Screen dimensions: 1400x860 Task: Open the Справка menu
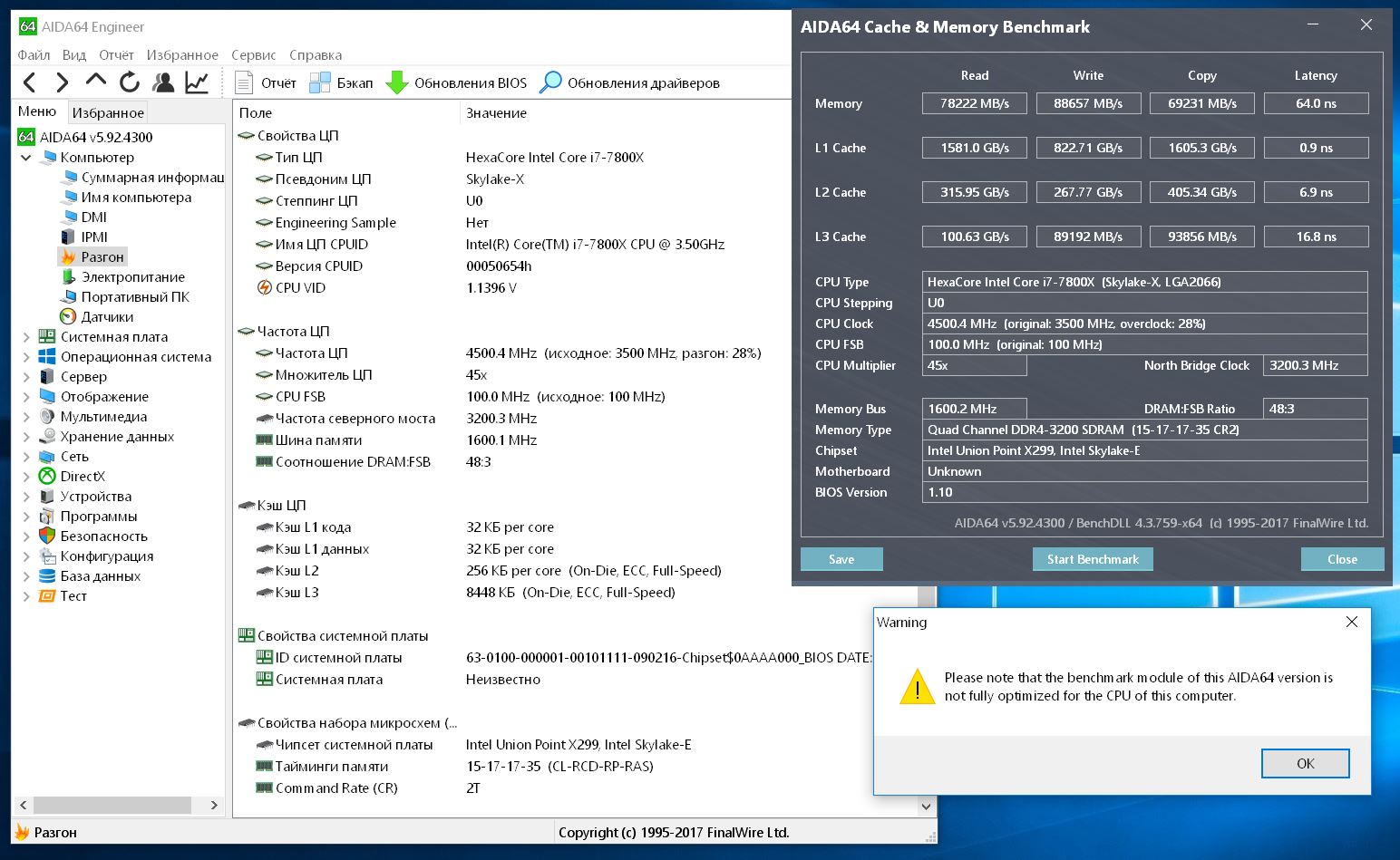(316, 55)
